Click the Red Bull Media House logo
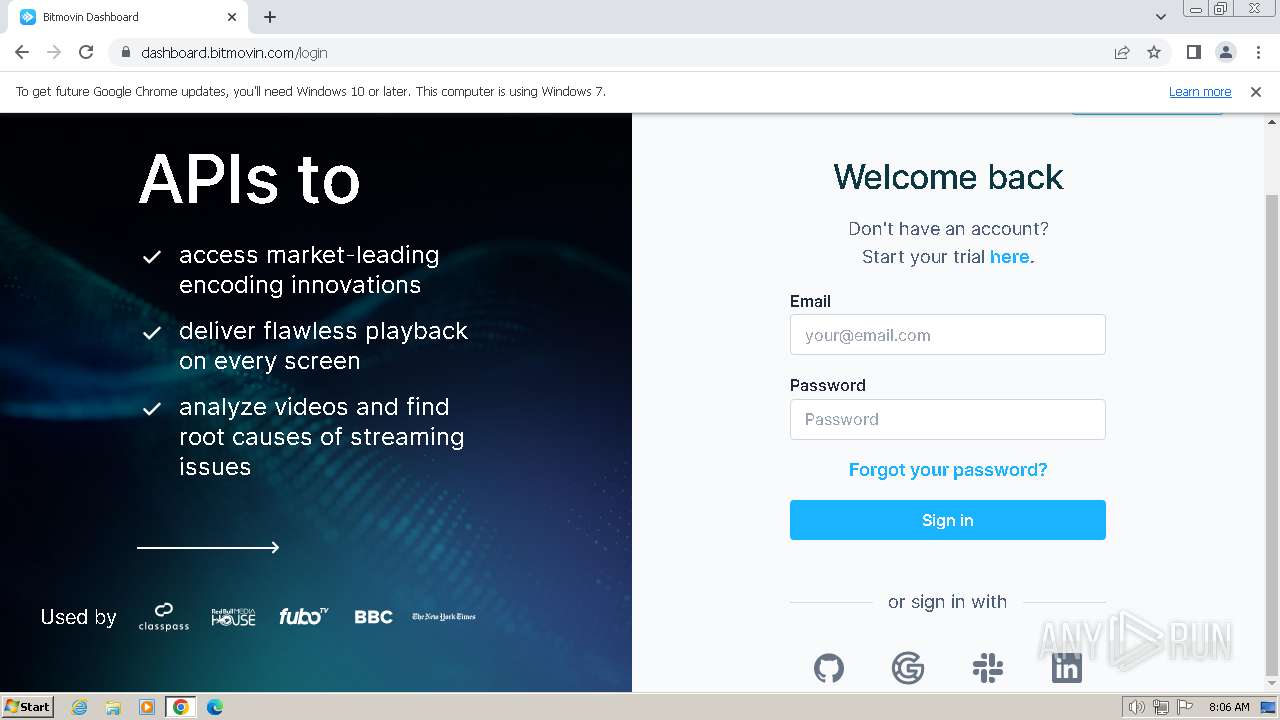The image size is (1280, 720). (233, 617)
